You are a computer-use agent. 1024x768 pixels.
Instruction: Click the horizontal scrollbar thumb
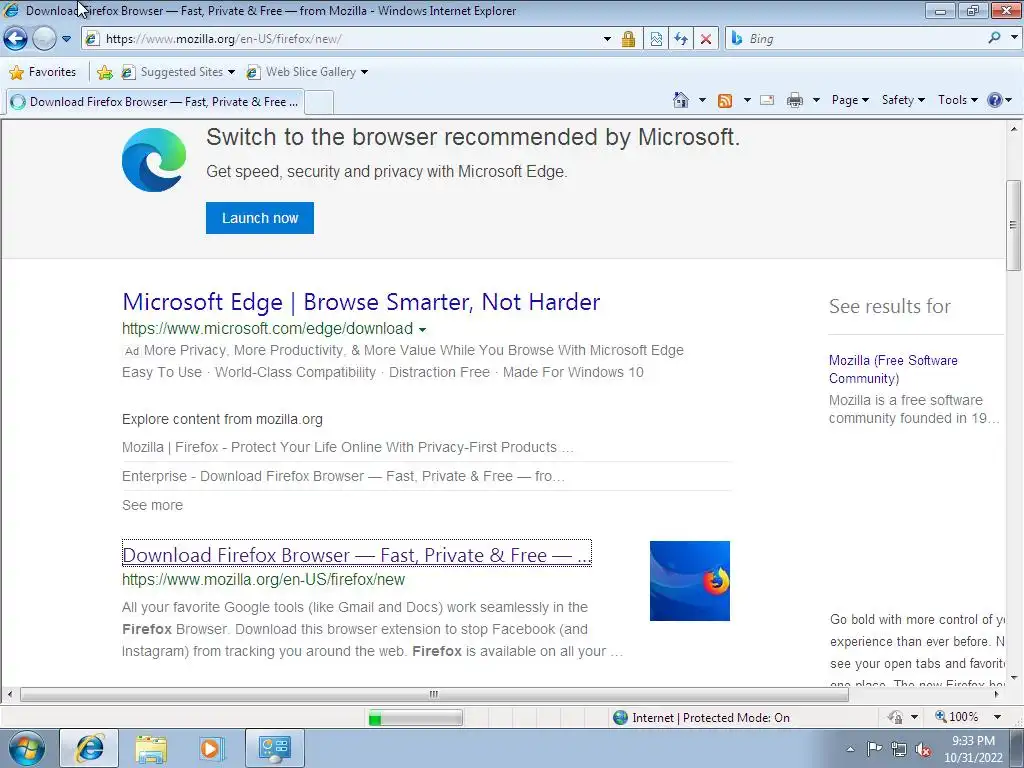click(434, 694)
